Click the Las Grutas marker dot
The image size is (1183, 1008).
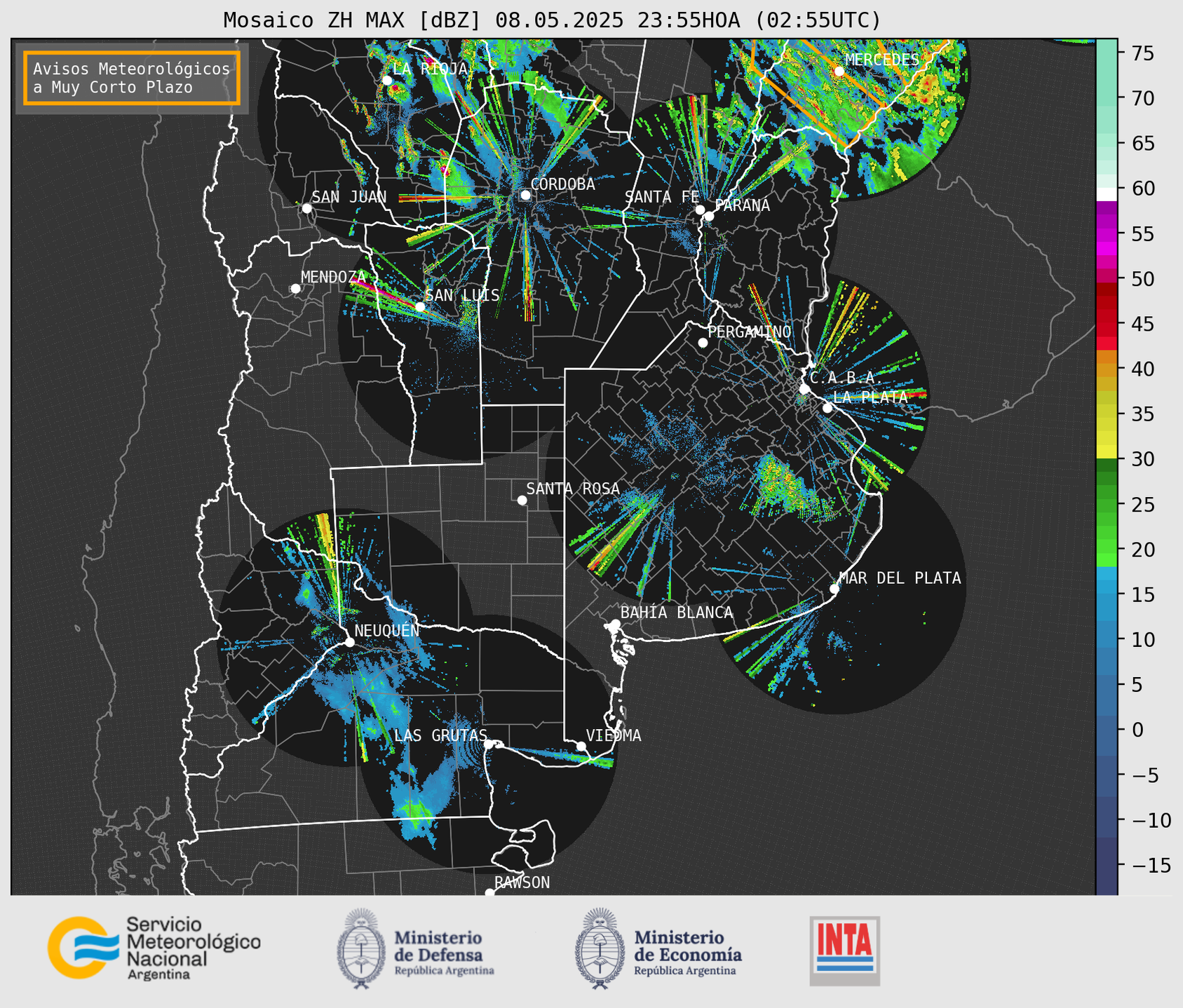pyautogui.click(x=489, y=744)
